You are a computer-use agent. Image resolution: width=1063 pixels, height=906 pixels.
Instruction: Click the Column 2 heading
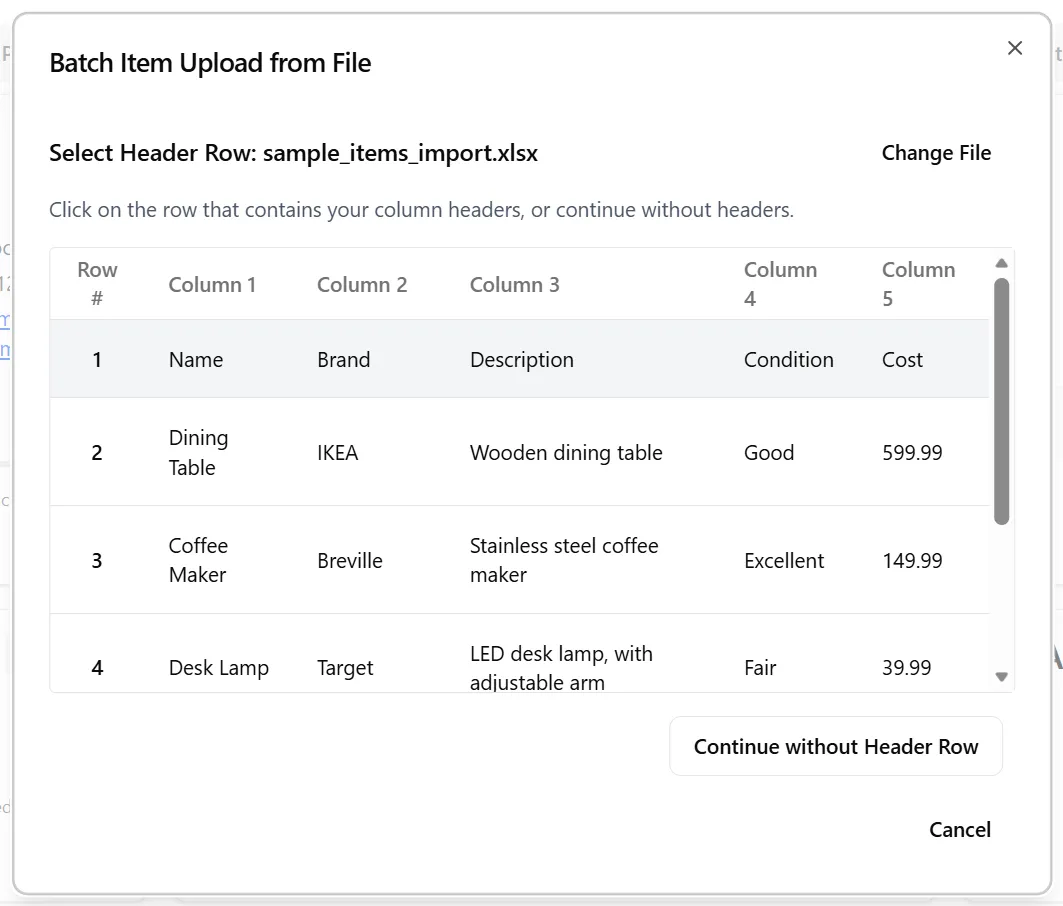click(362, 284)
